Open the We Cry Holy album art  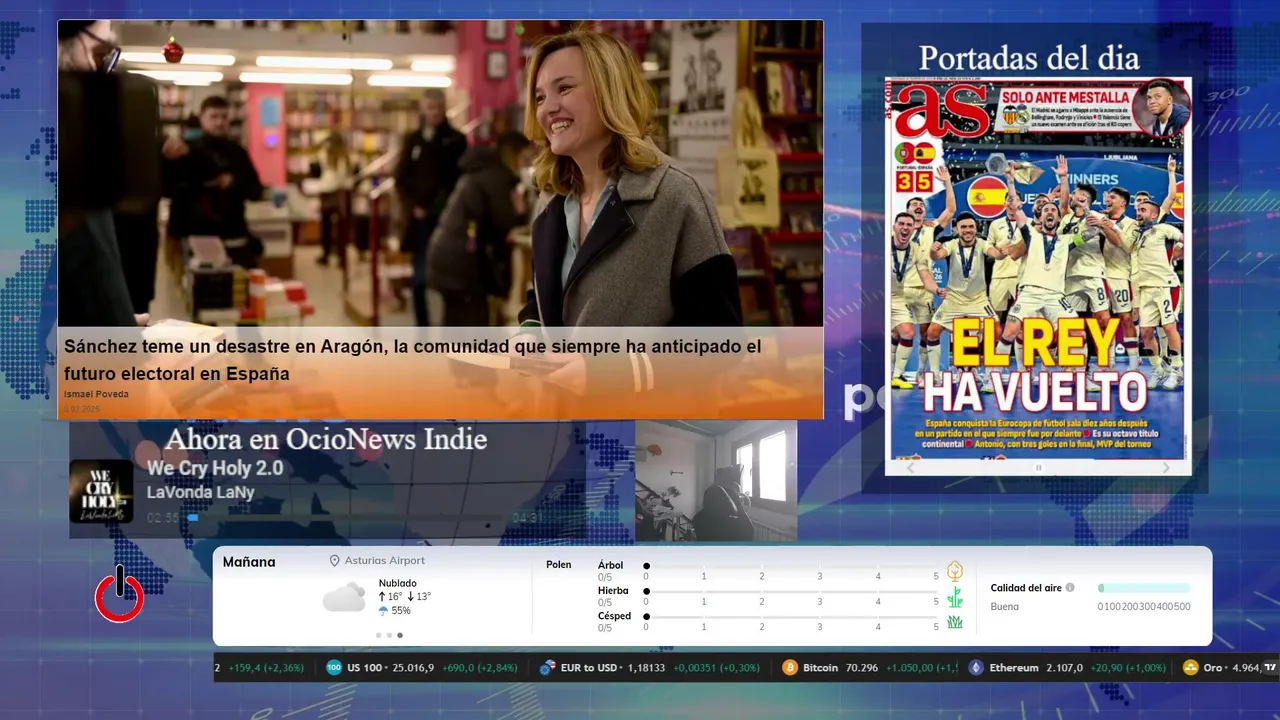point(101,491)
